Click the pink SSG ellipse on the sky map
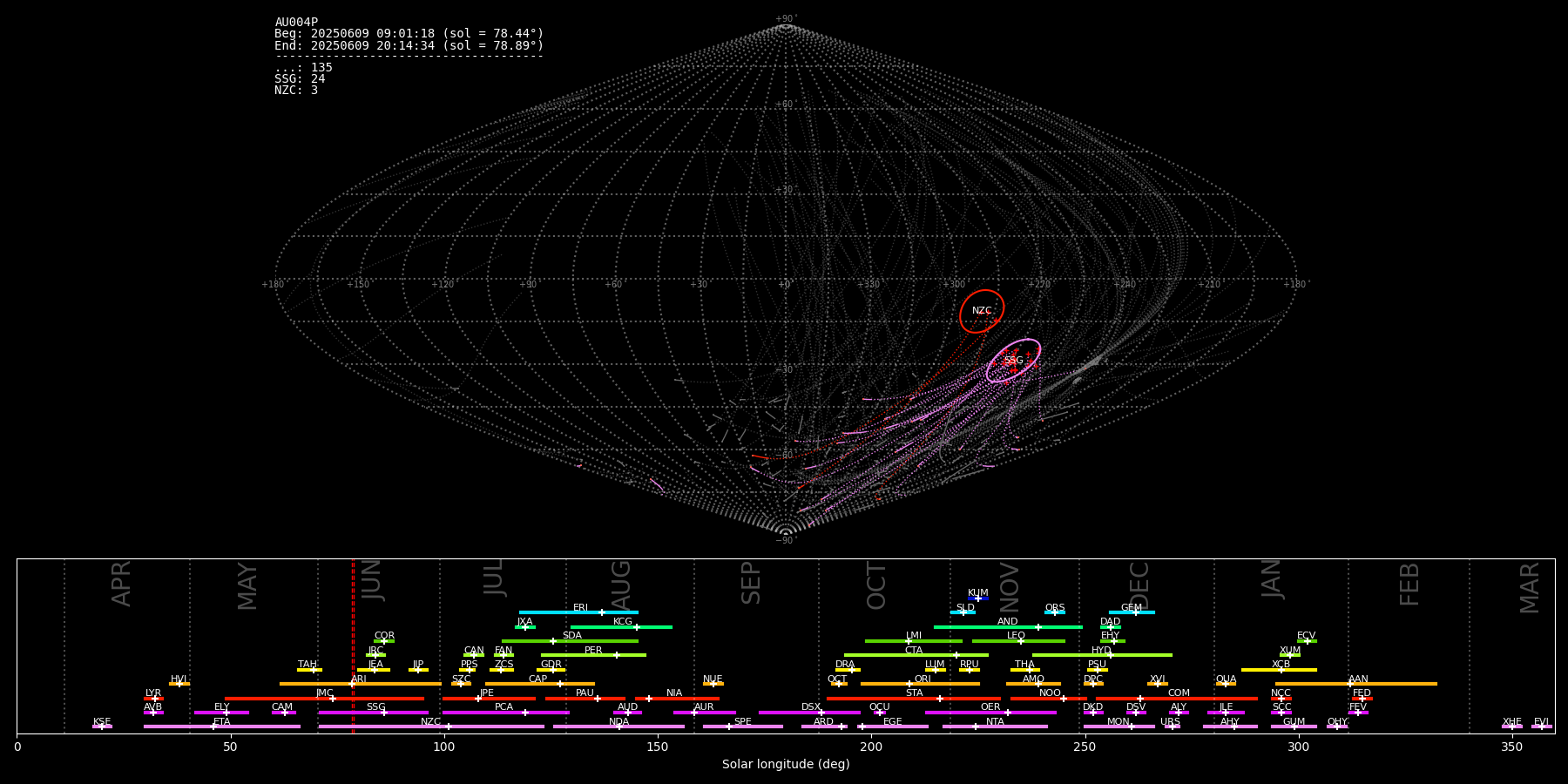Image resolution: width=1568 pixels, height=784 pixels. 1013,361
